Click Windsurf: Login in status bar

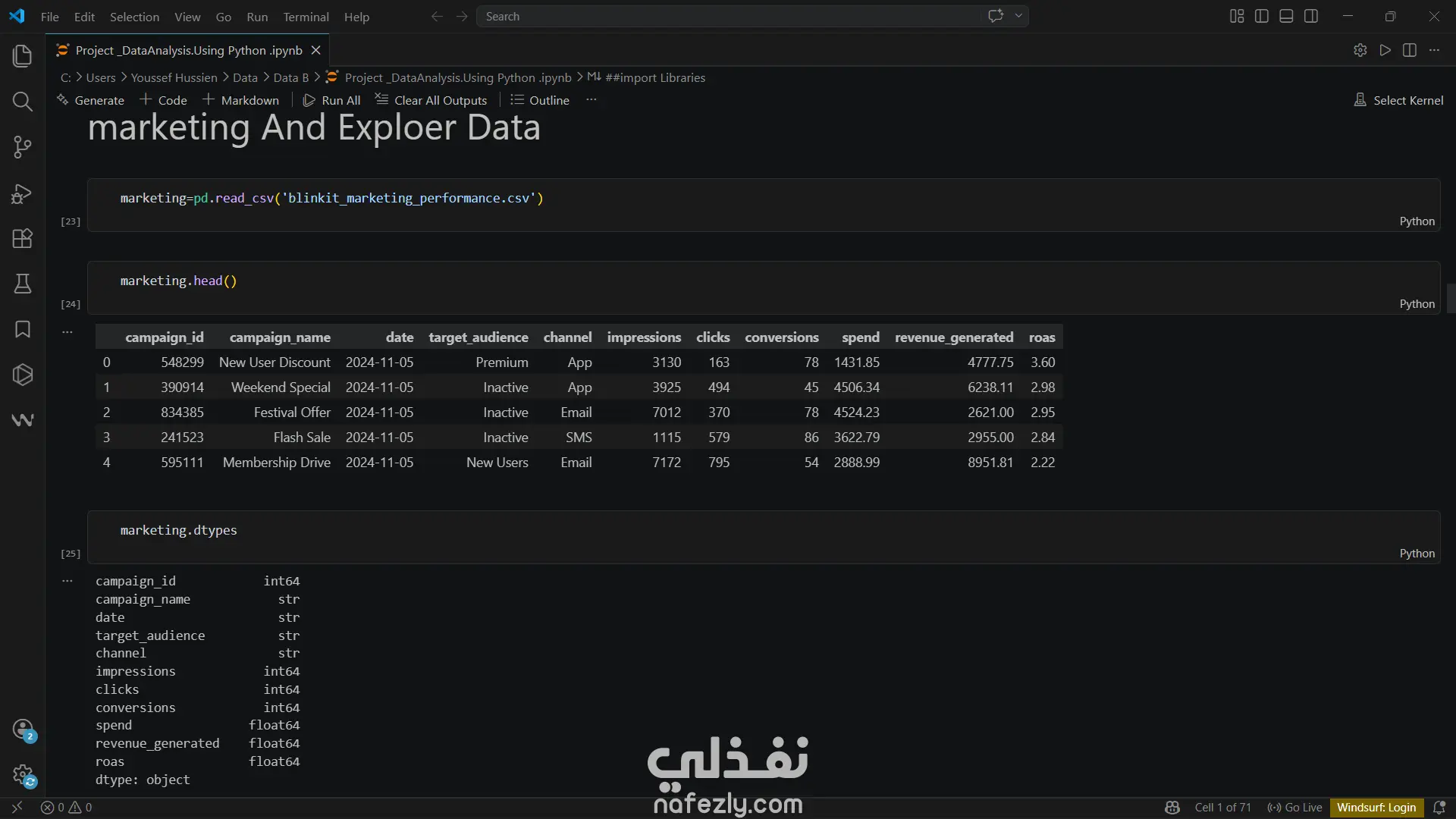pyautogui.click(x=1376, y=808)
